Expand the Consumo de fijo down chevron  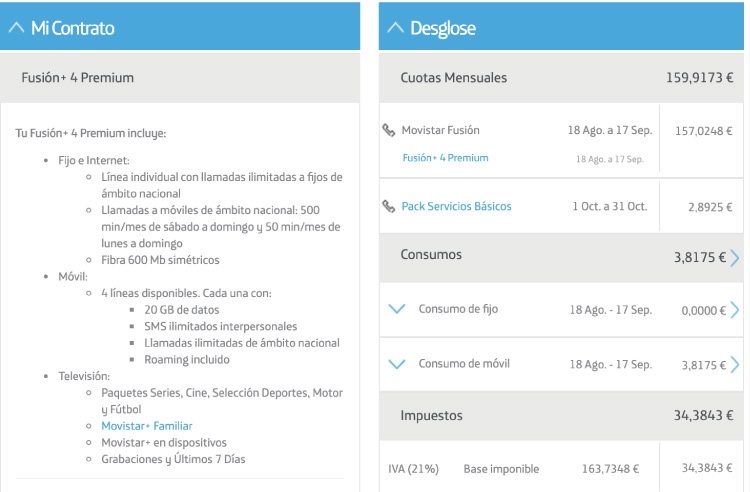pos(397,309)
